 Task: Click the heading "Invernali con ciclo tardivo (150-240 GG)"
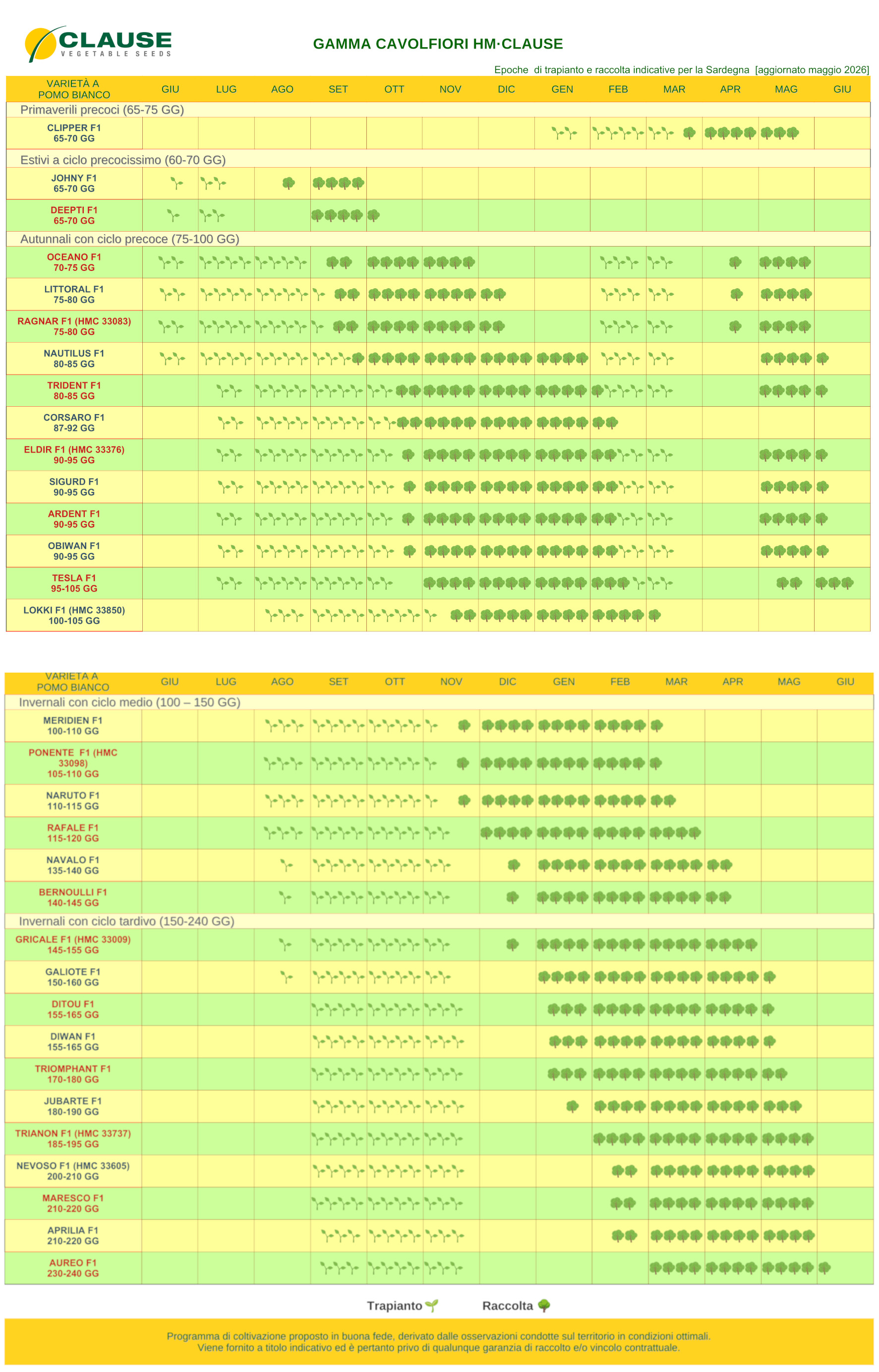click(x=127, y=921)
